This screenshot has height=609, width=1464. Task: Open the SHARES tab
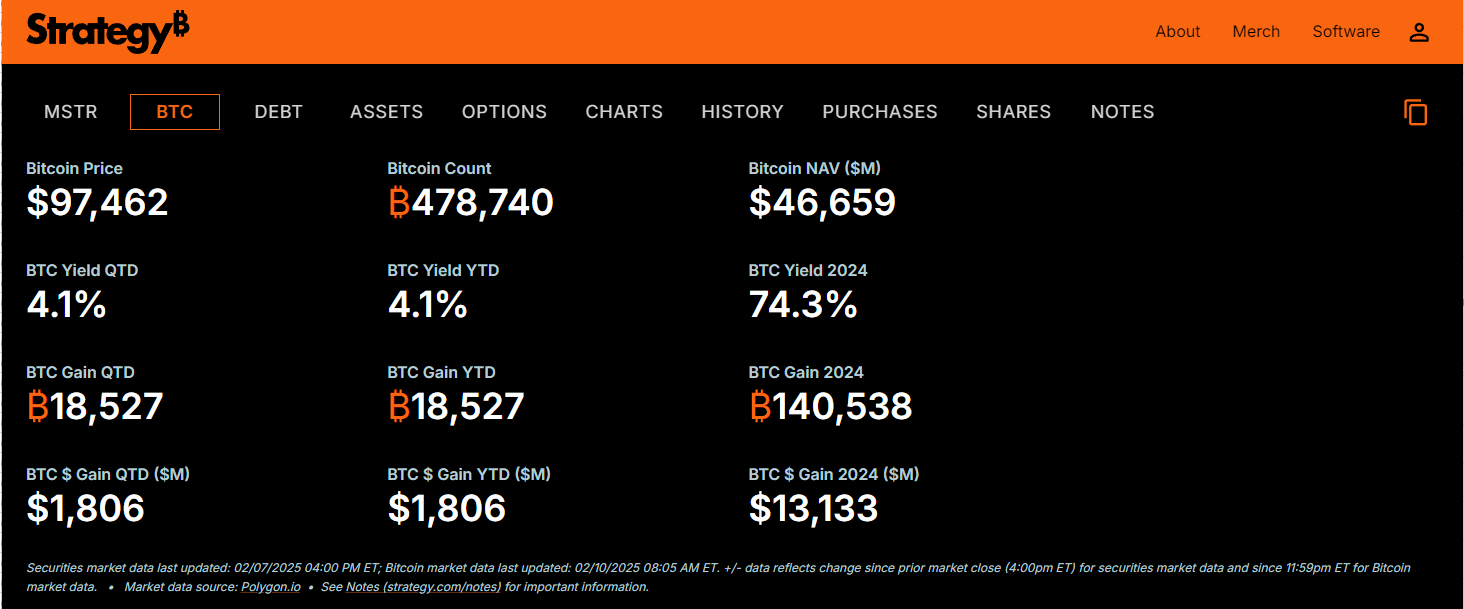click(x=1014, y=112)
